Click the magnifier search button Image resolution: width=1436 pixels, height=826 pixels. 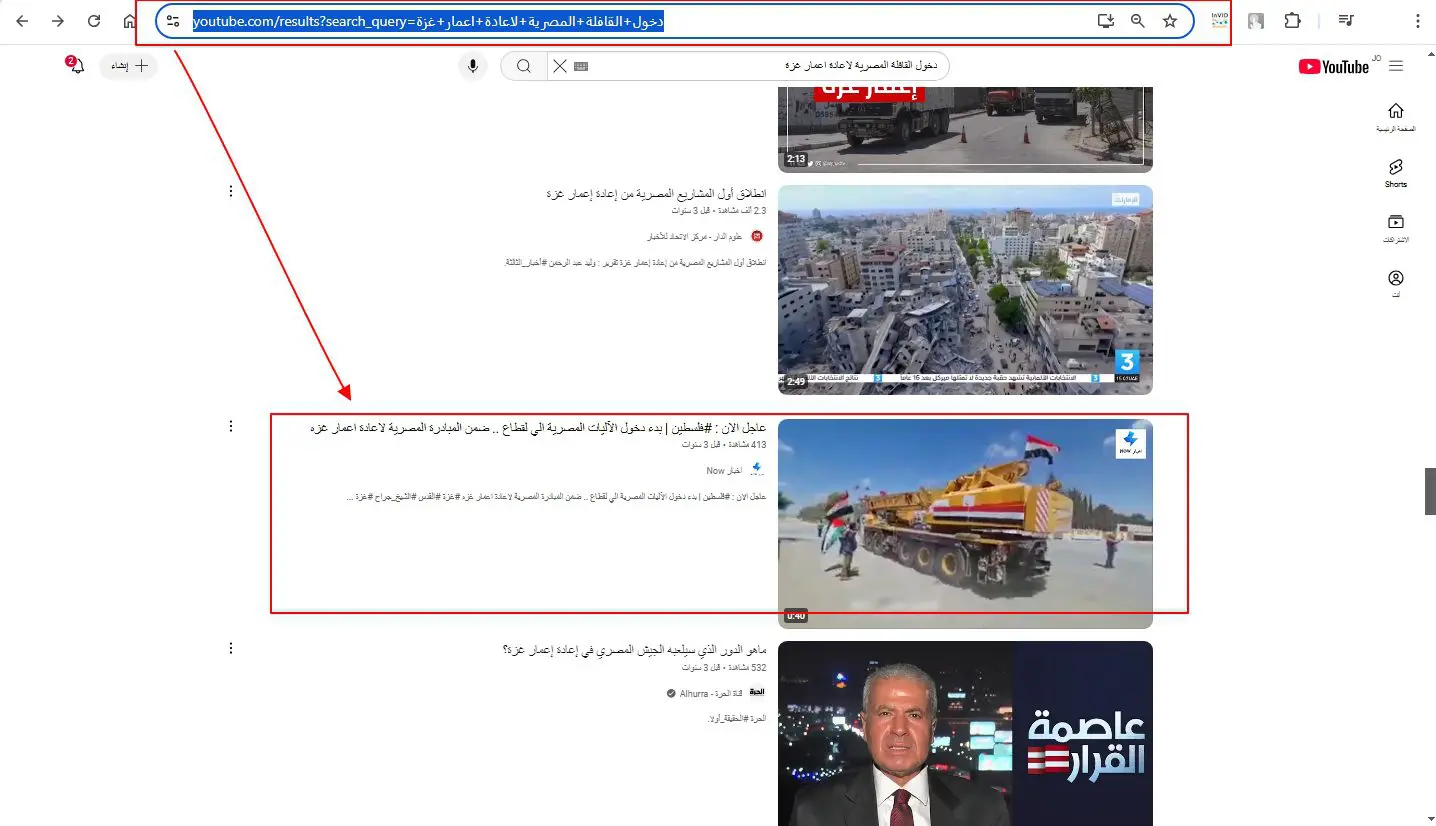point(523,66)
